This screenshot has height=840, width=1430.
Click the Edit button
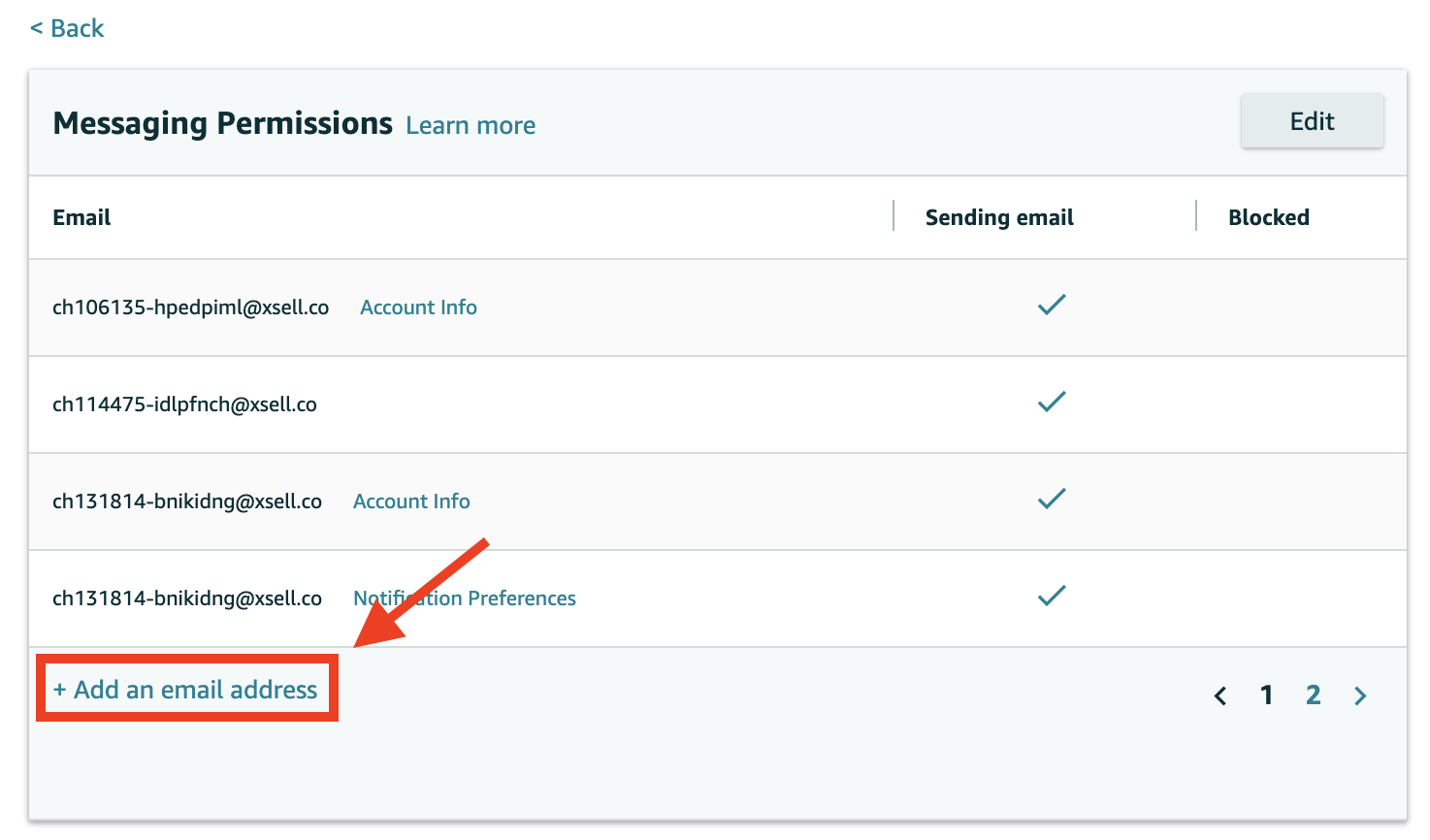[x=1312, y=121]
